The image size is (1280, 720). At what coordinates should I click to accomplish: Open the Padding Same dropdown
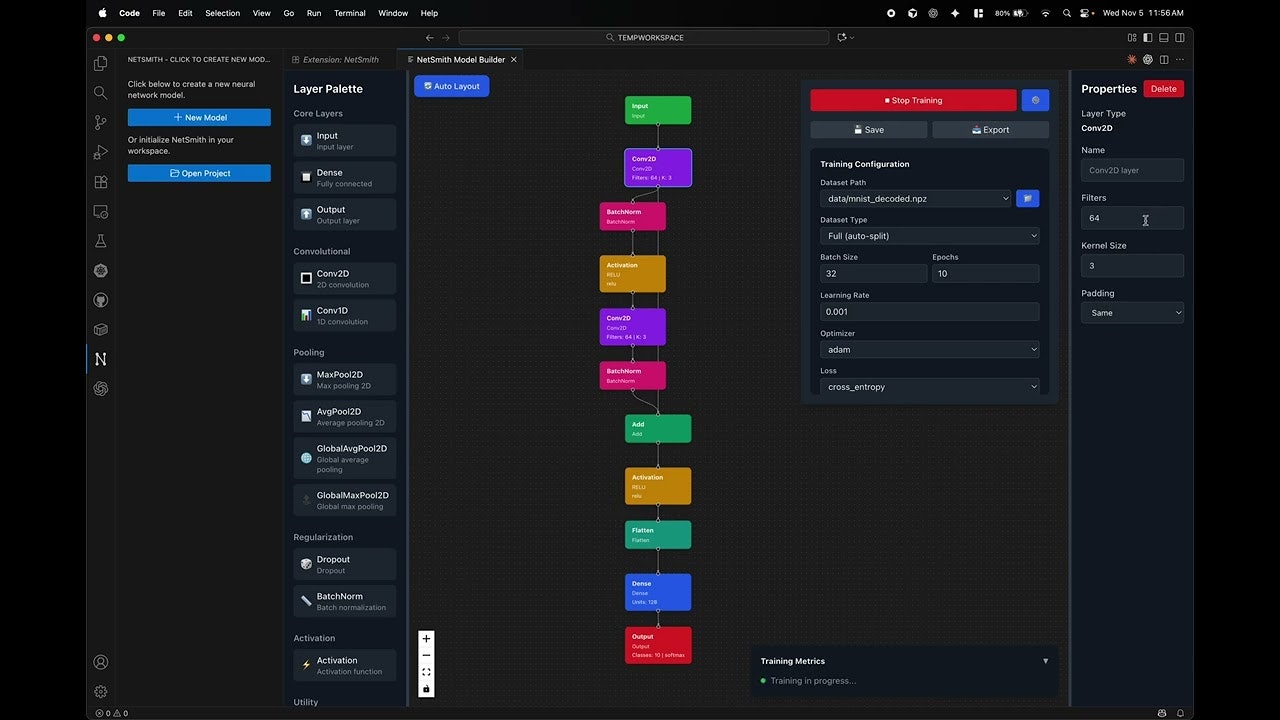pos(1132,313)
